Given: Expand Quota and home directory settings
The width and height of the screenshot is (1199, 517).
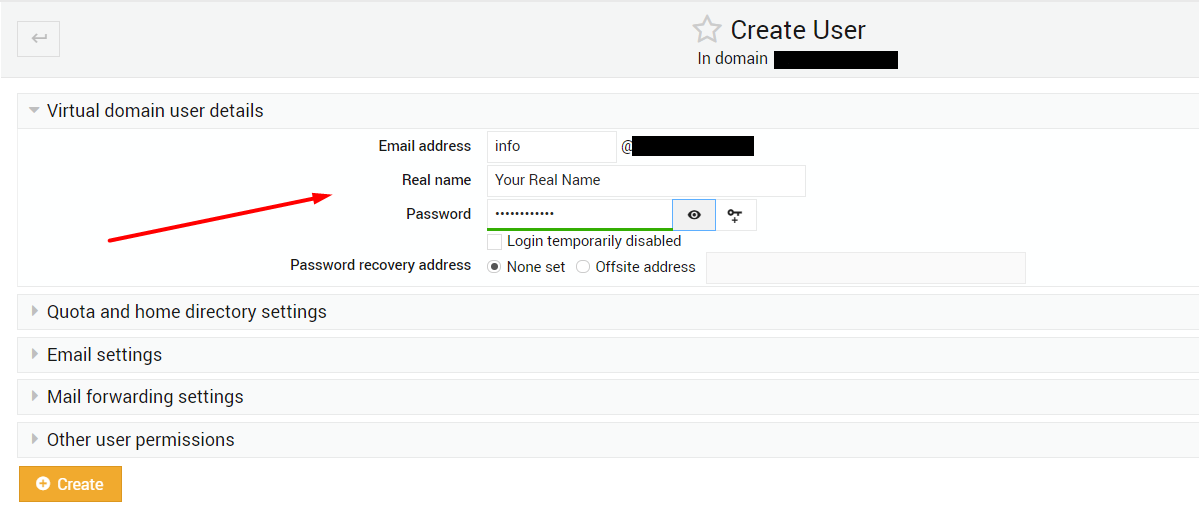Looking at the screenshot, I should click(x=187, y=312).
